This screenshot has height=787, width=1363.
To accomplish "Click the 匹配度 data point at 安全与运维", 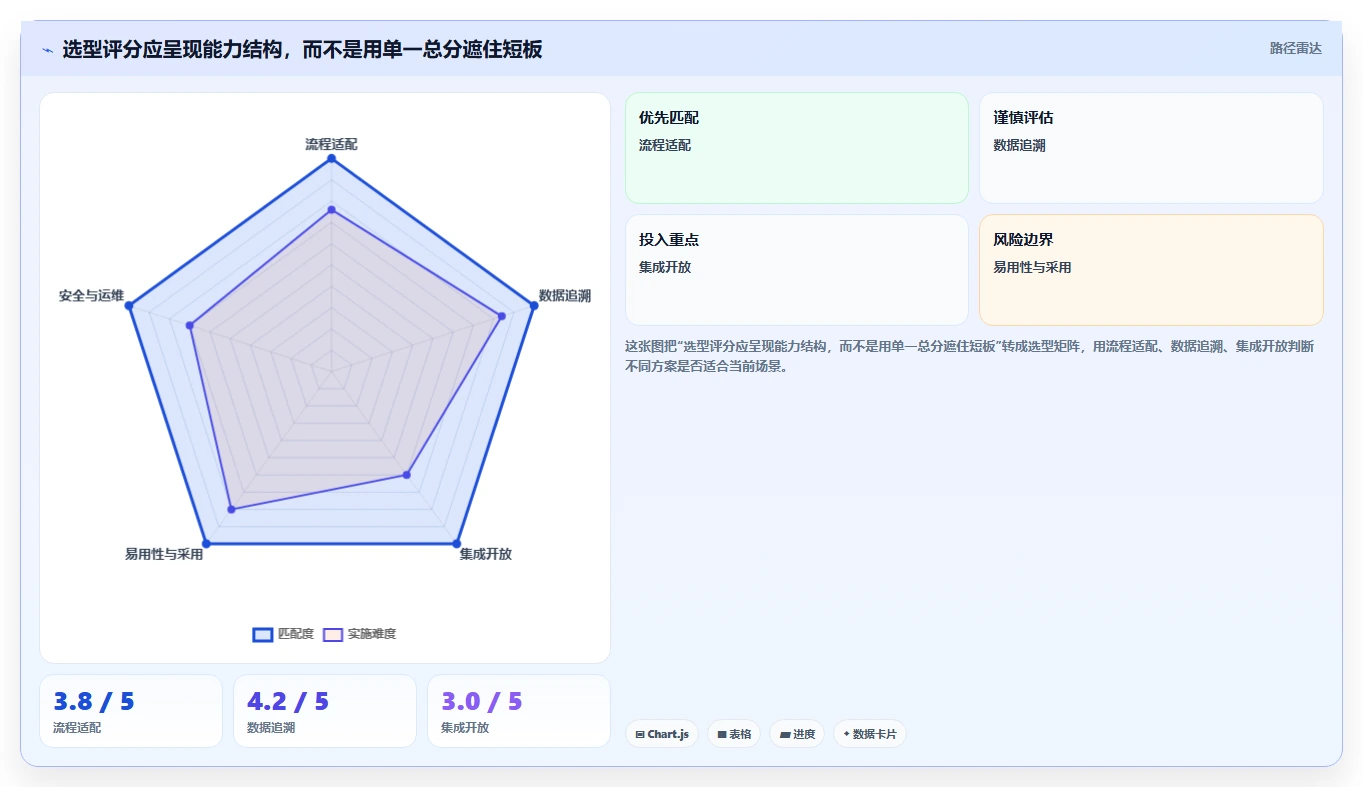I will [129, 306].
